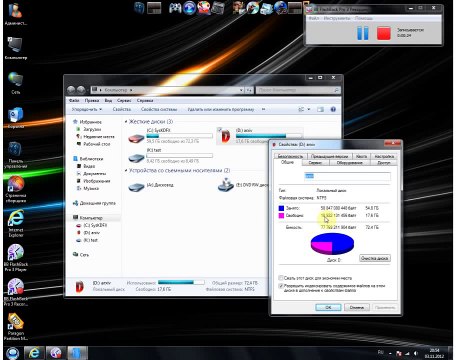Click the globe icon in top dock
Image resolution: width=456 pixels, height=360 pixels.
coord(281,8)
